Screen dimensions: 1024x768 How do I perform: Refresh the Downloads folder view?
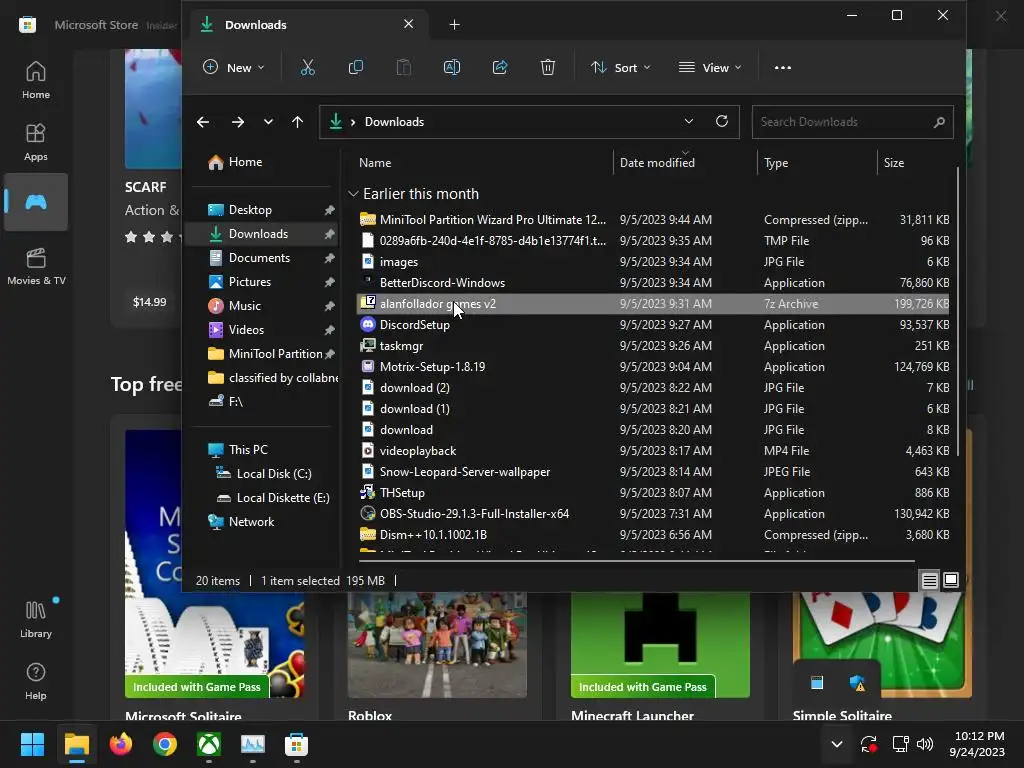click(x=722, y=121)
